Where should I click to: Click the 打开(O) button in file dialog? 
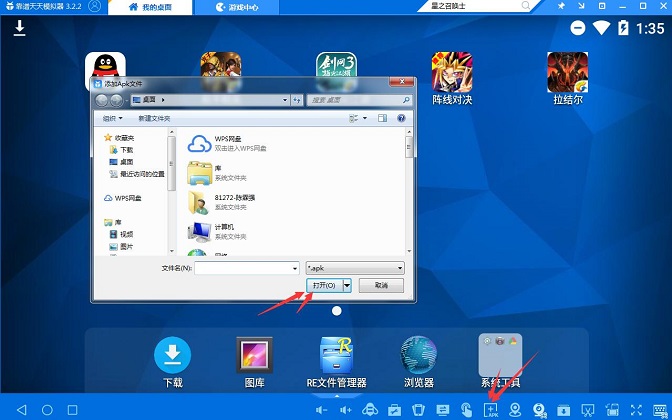(x=324, y=285)
